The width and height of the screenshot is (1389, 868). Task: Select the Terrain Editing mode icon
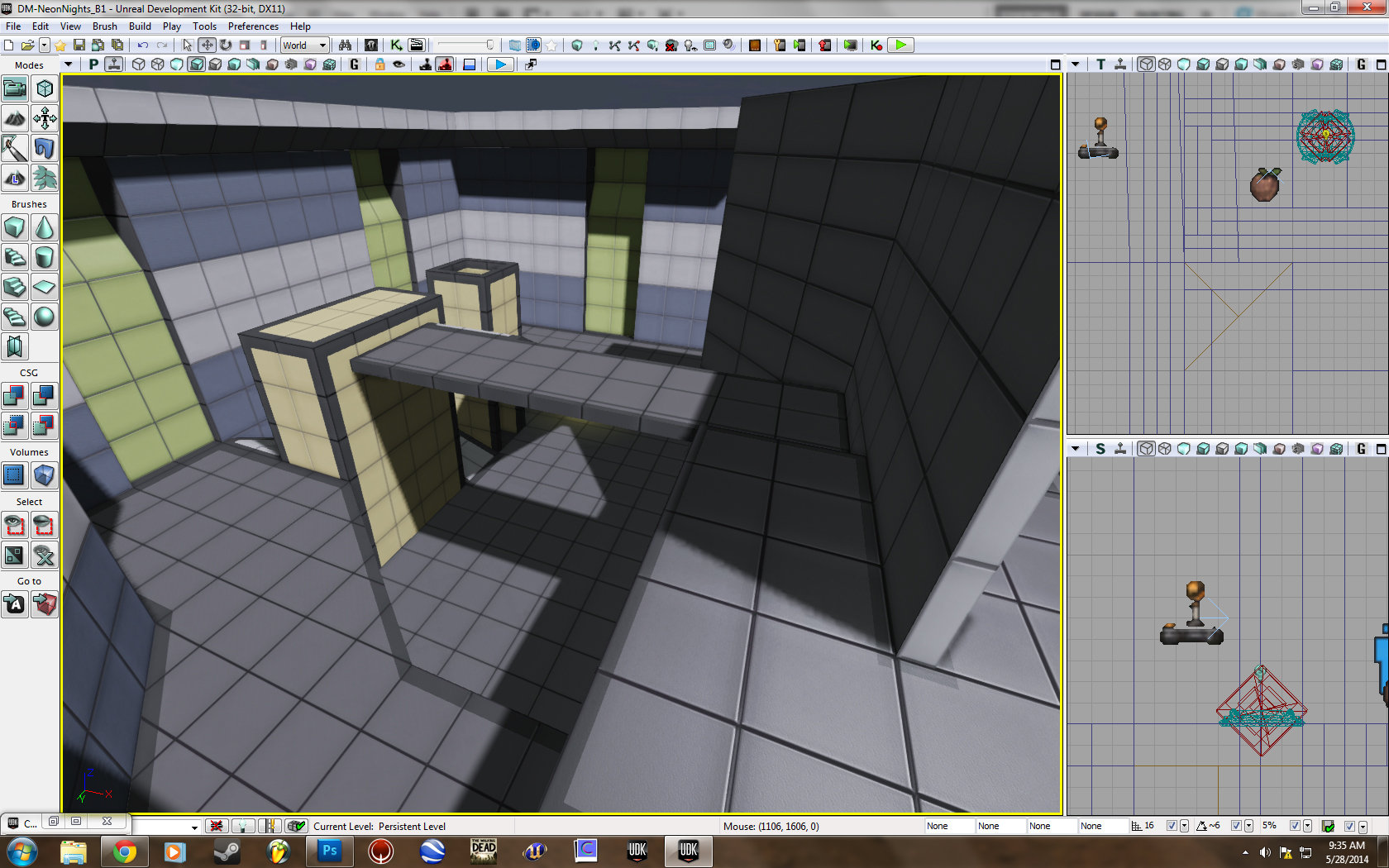click(15, 118)
